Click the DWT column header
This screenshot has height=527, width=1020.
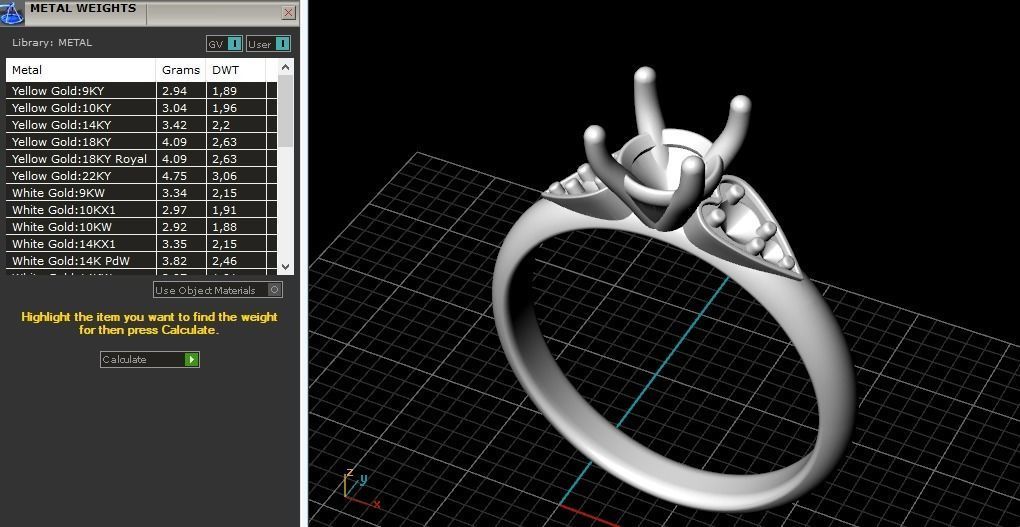click(235, 70)
